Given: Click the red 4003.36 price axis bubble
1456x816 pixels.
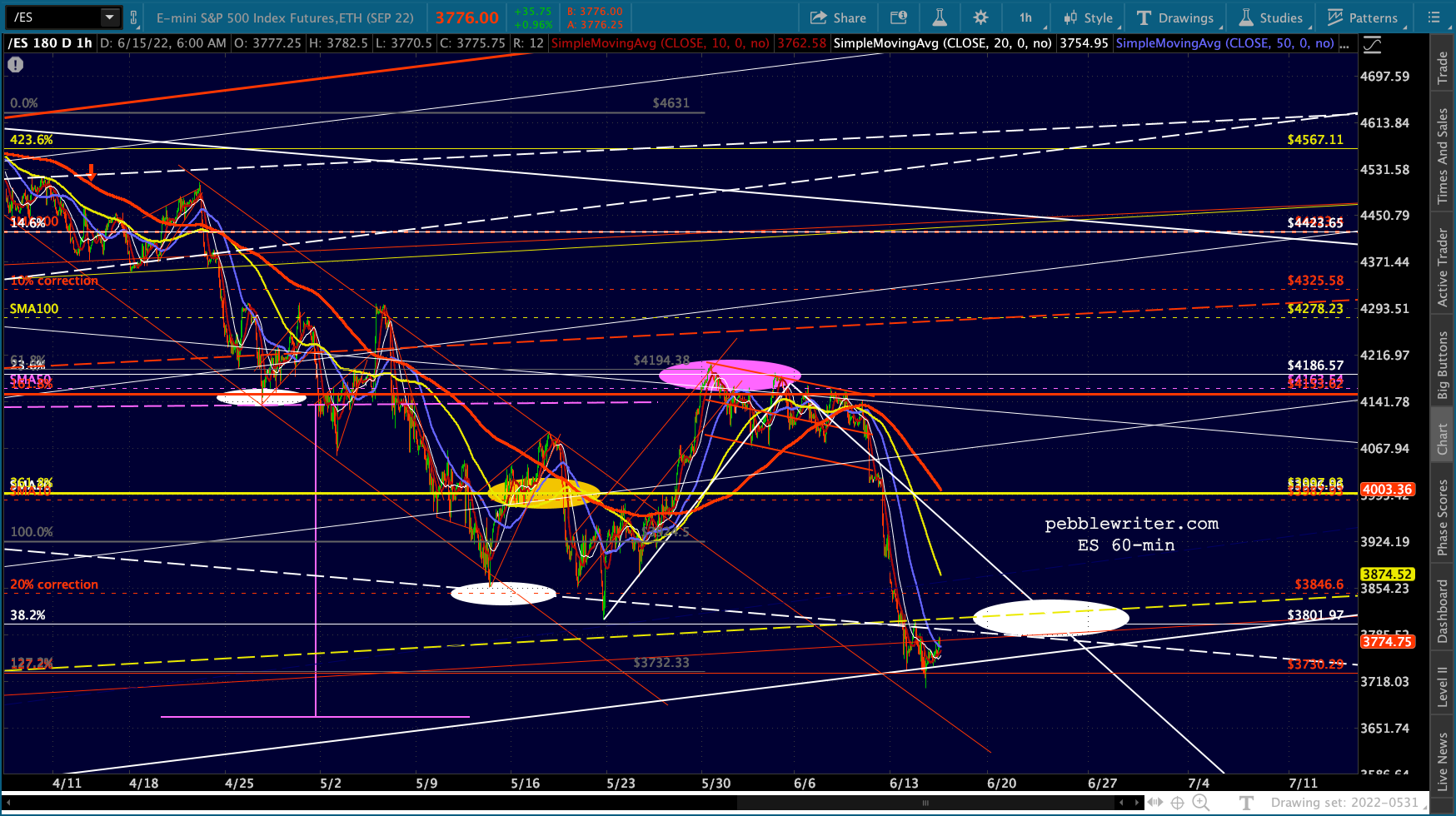Looking at the screenshot, I should point(1387,490).
